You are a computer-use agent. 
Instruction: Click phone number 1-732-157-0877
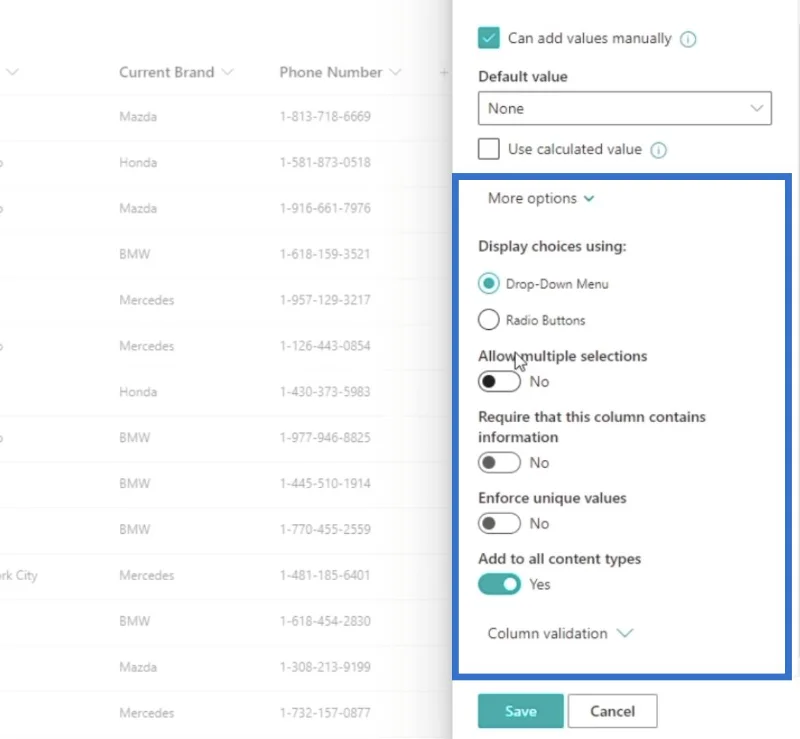pyautogui.click(x=325, y=713)
